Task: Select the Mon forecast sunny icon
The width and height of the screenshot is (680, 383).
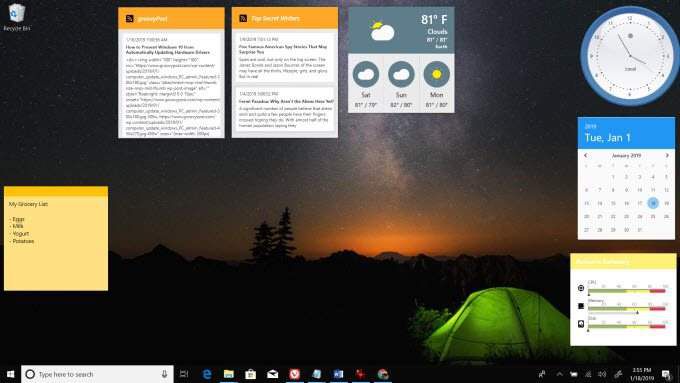Action: pyautogui.click(x=437, y=74)
